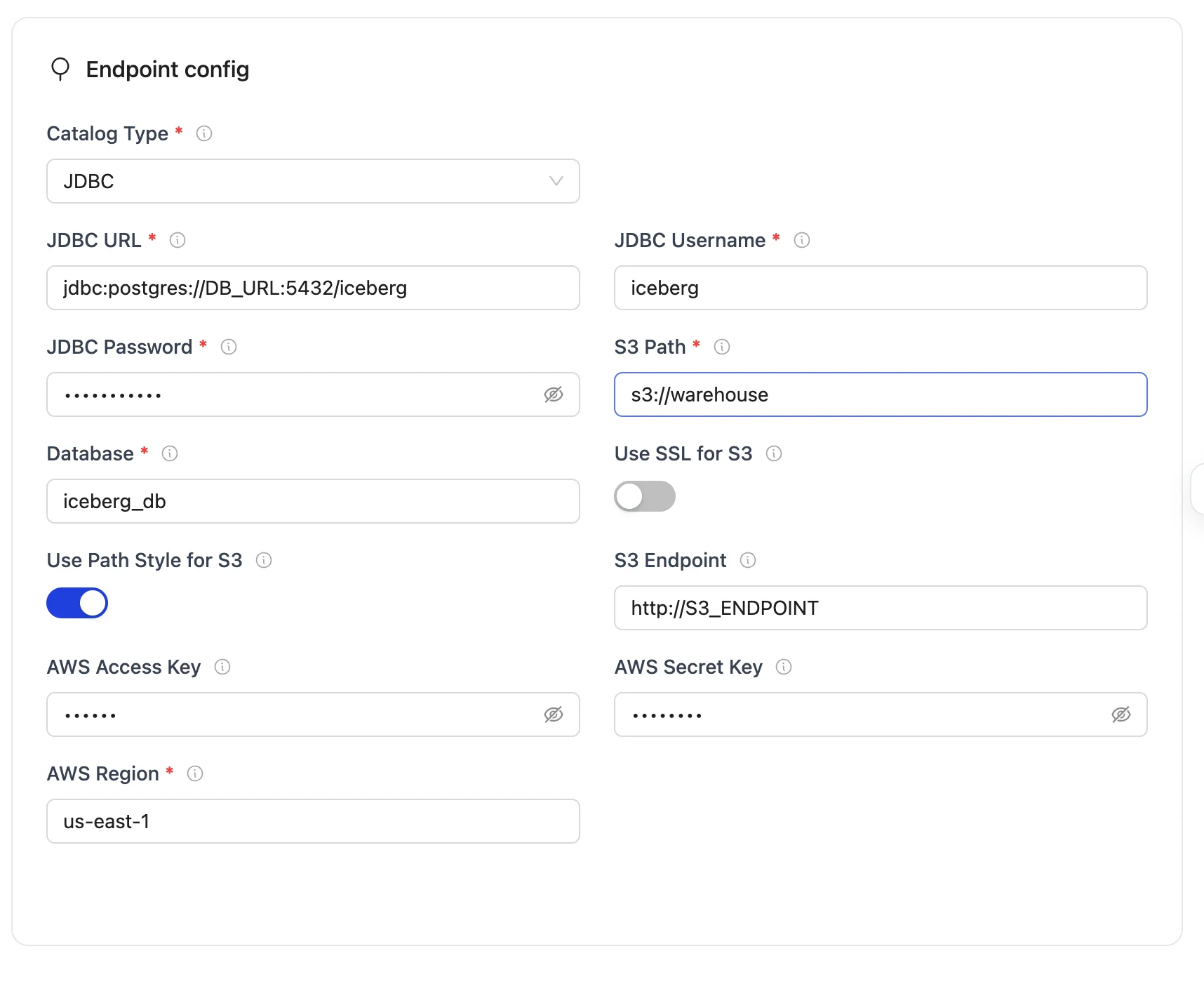Viewport: 1204px width, 984px height.
Task: Click the info icon beside Database label
Action: (170, 453)
